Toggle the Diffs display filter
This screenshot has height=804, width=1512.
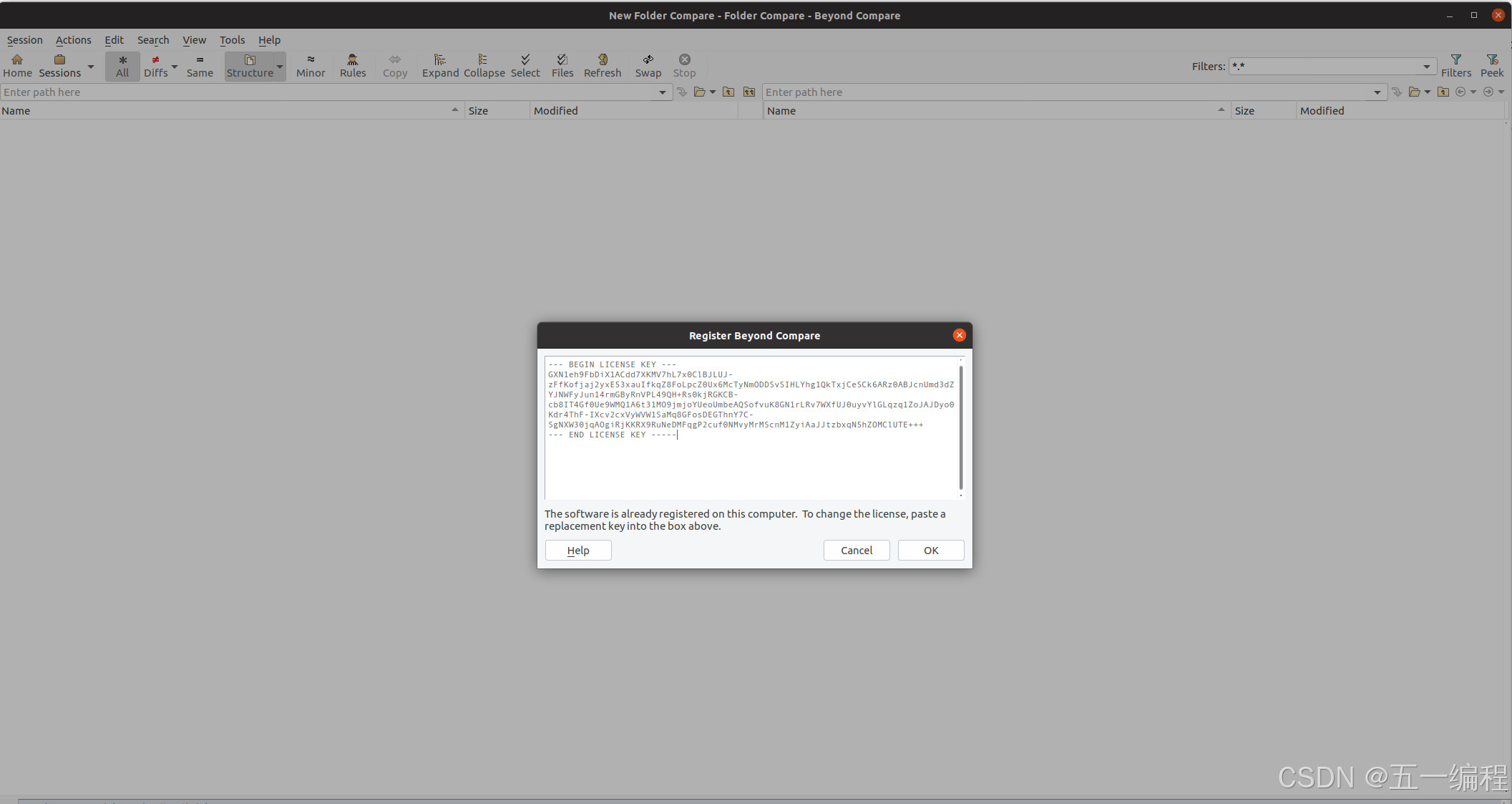(x=155, y=66)
